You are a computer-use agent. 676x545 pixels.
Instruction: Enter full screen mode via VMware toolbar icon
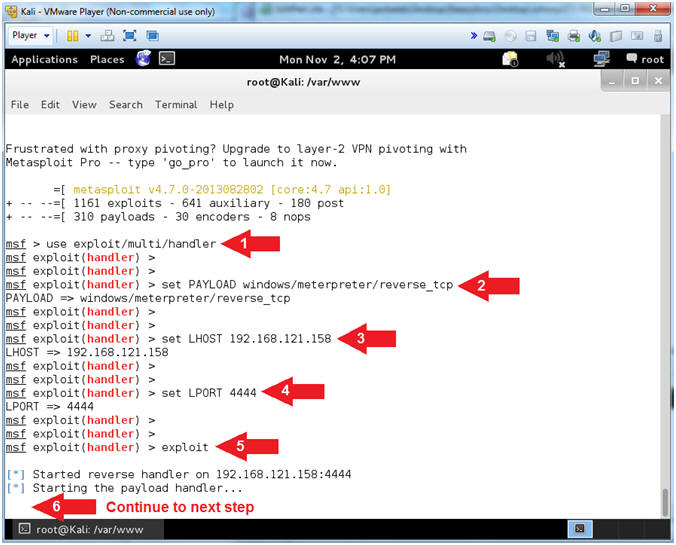(x=129, y=36)
